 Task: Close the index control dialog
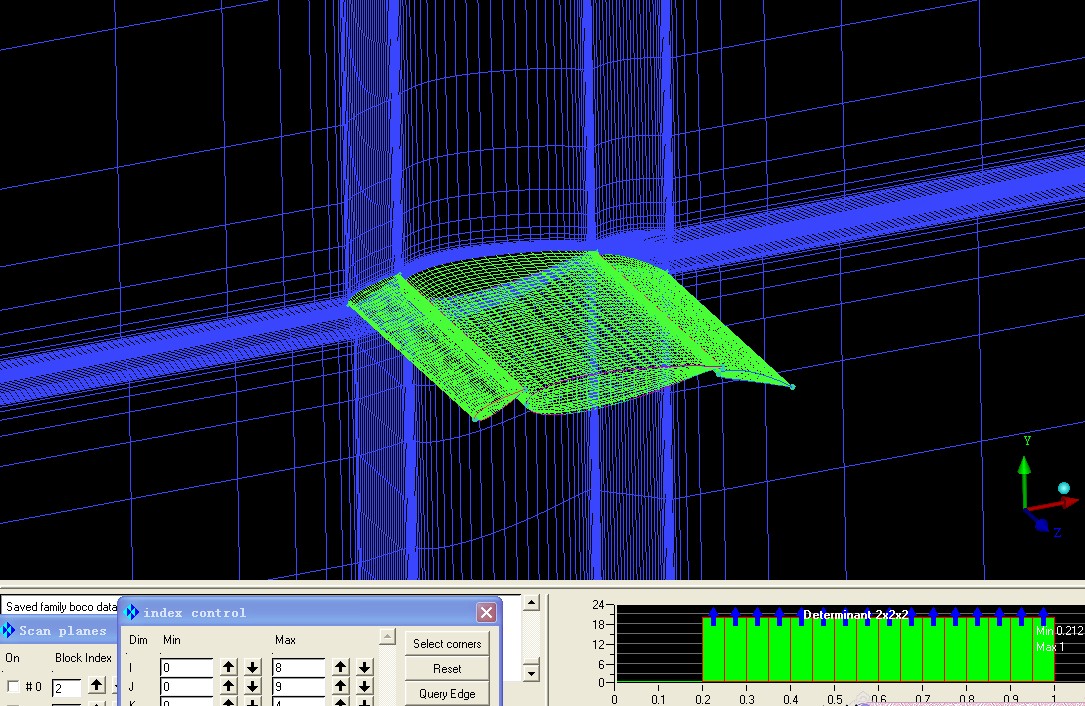[486, 612]
